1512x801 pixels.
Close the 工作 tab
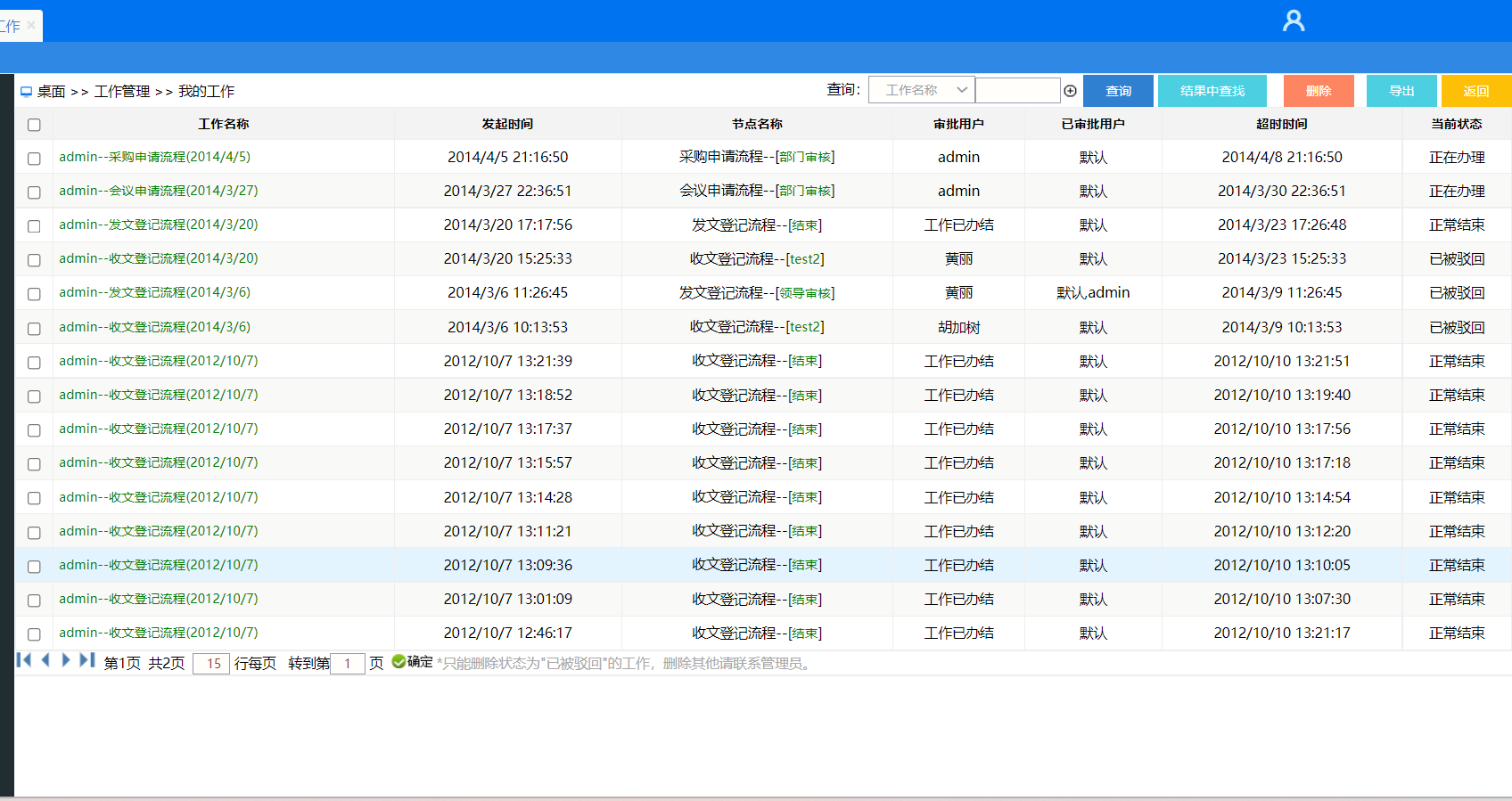coord(31,25)
